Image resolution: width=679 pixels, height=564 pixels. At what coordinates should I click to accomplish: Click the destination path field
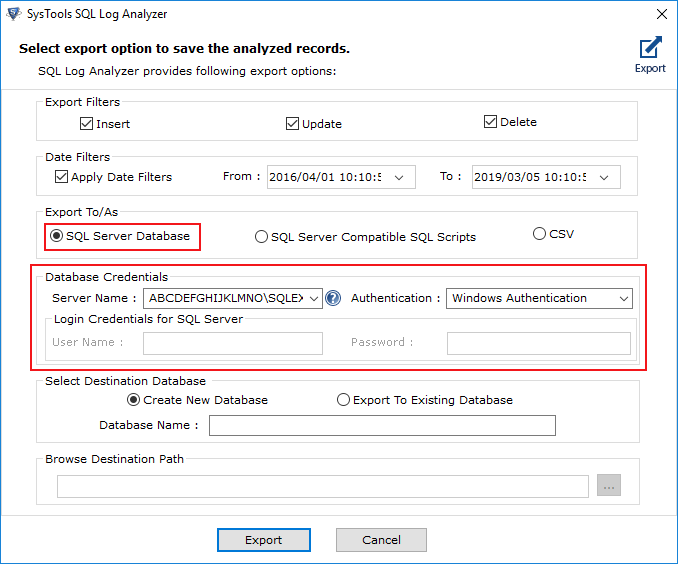click(323, 486)
